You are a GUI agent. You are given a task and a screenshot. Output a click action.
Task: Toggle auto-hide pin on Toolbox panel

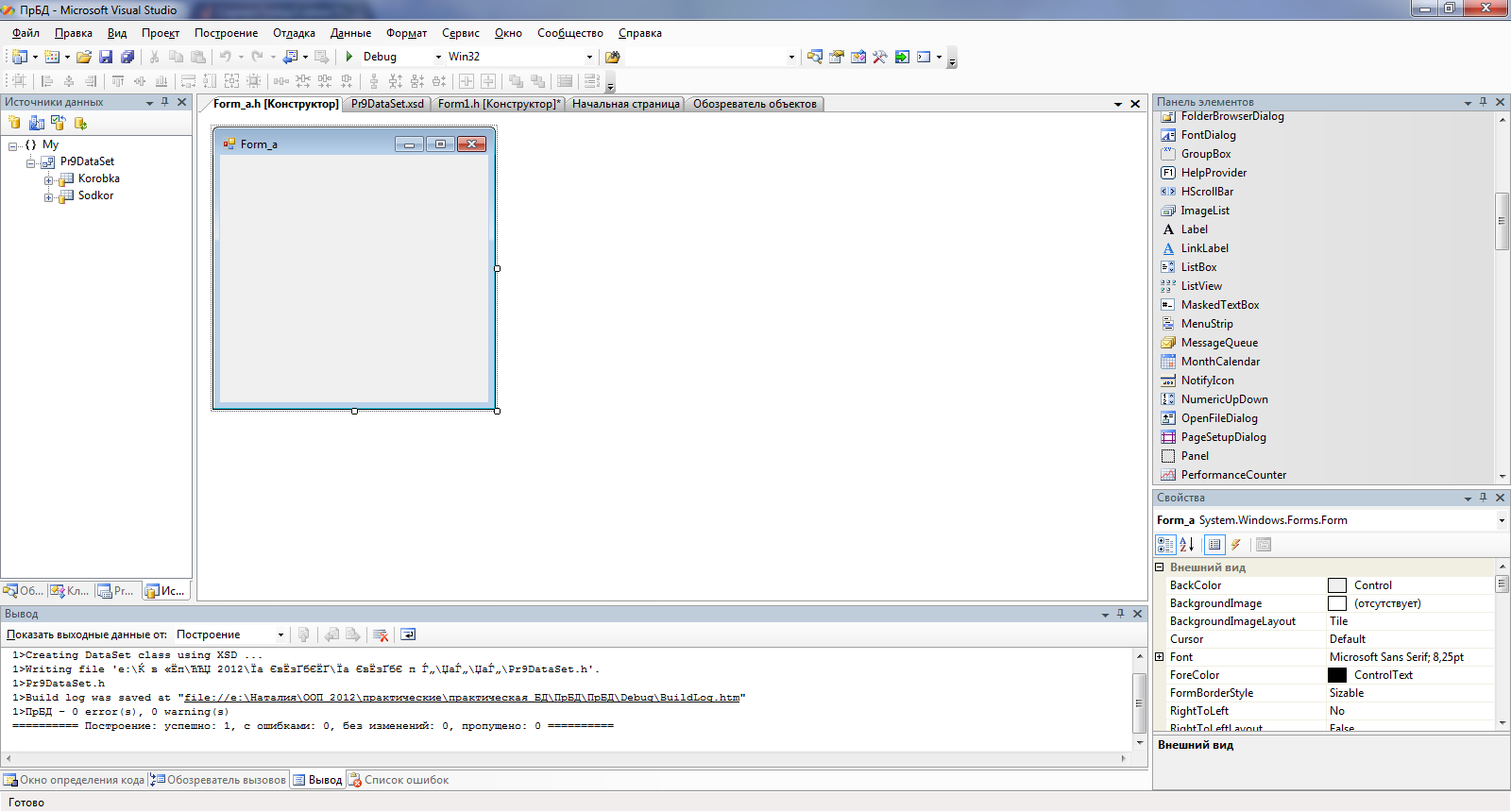1484,102
